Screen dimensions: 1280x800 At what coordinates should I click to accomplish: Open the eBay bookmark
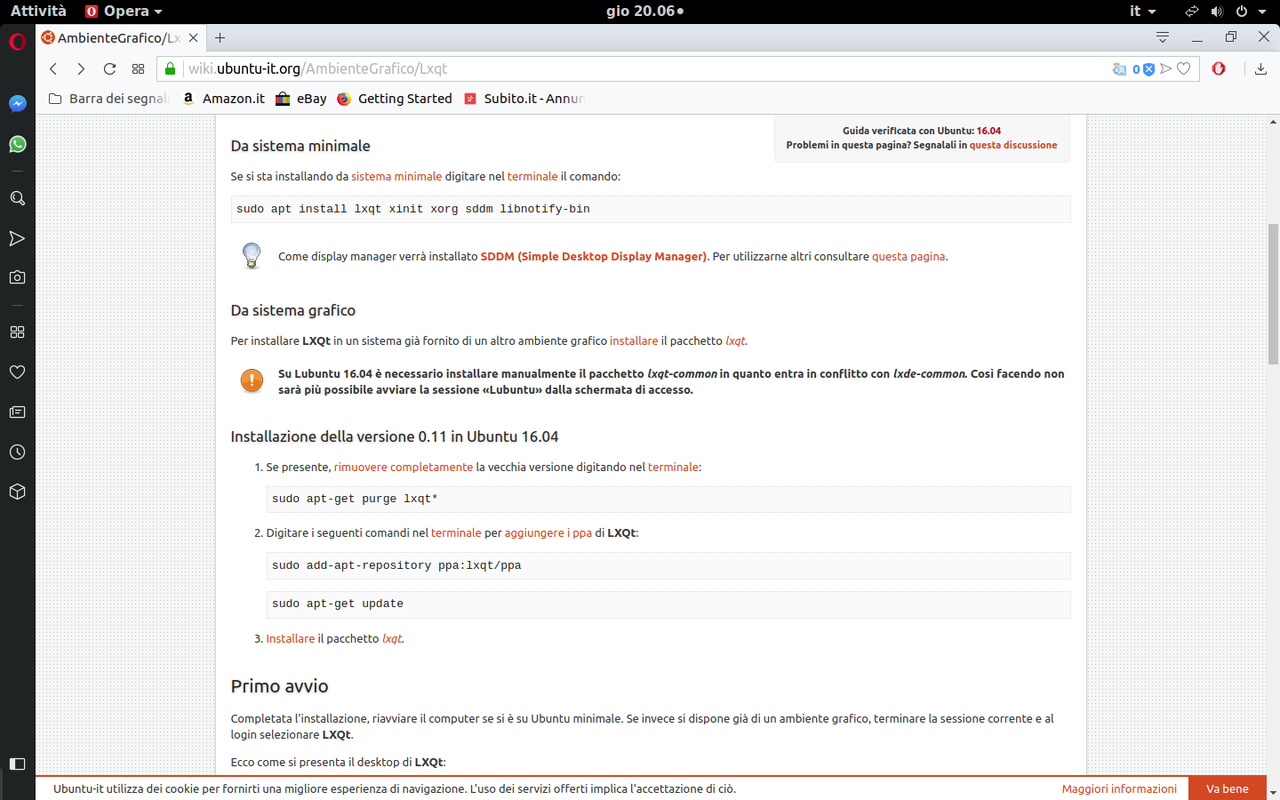(x=302, y=98)
